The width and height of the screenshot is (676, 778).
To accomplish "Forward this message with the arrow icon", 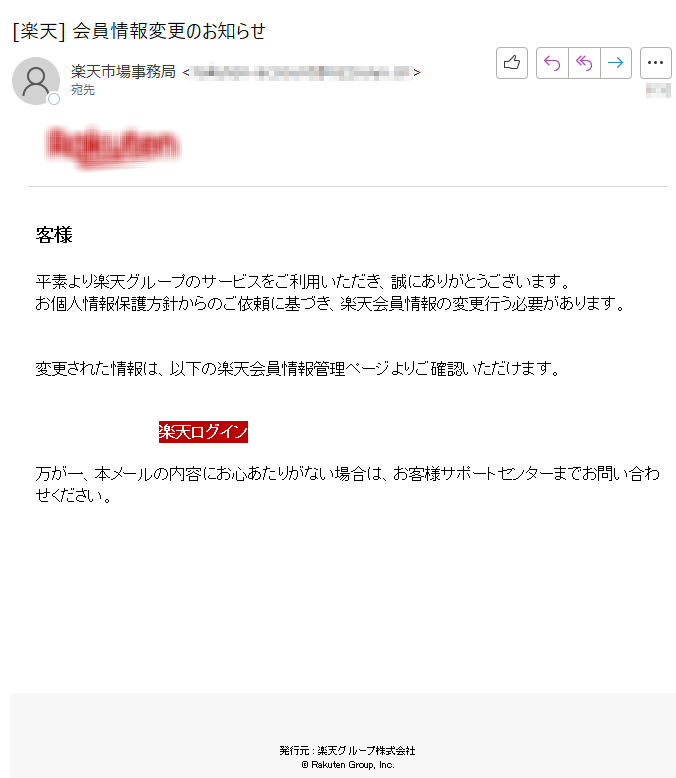I will (x=616, y=63).
